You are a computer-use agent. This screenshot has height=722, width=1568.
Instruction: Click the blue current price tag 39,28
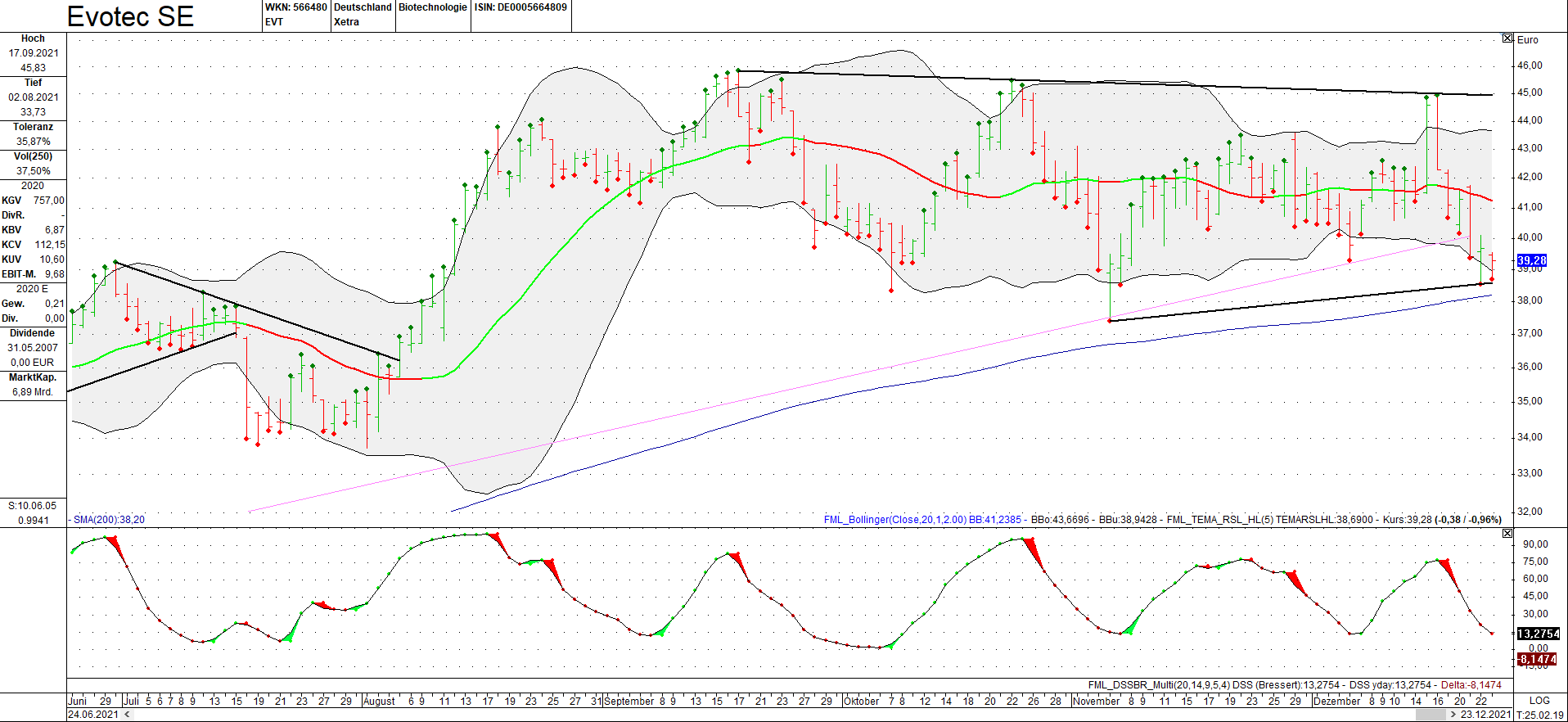click(1532, 260)
